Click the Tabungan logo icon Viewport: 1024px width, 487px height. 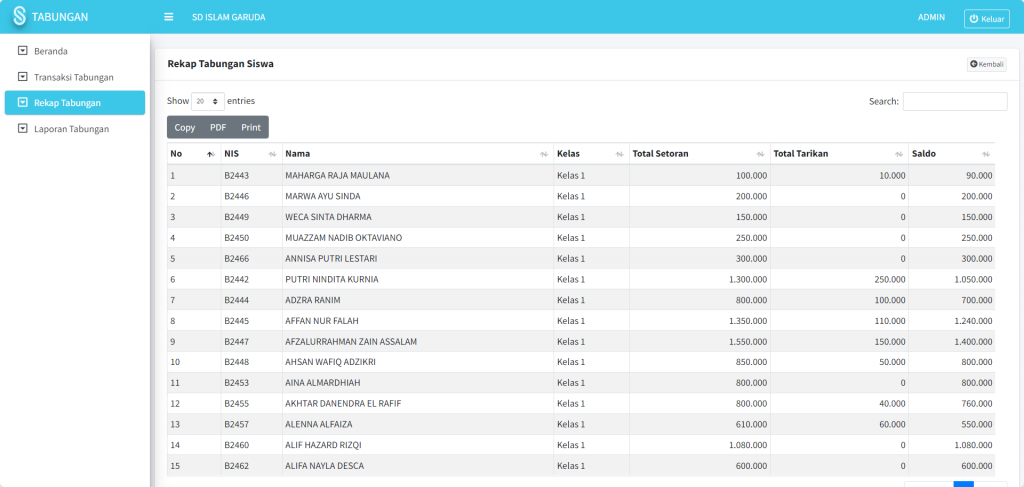click(20, 16)
